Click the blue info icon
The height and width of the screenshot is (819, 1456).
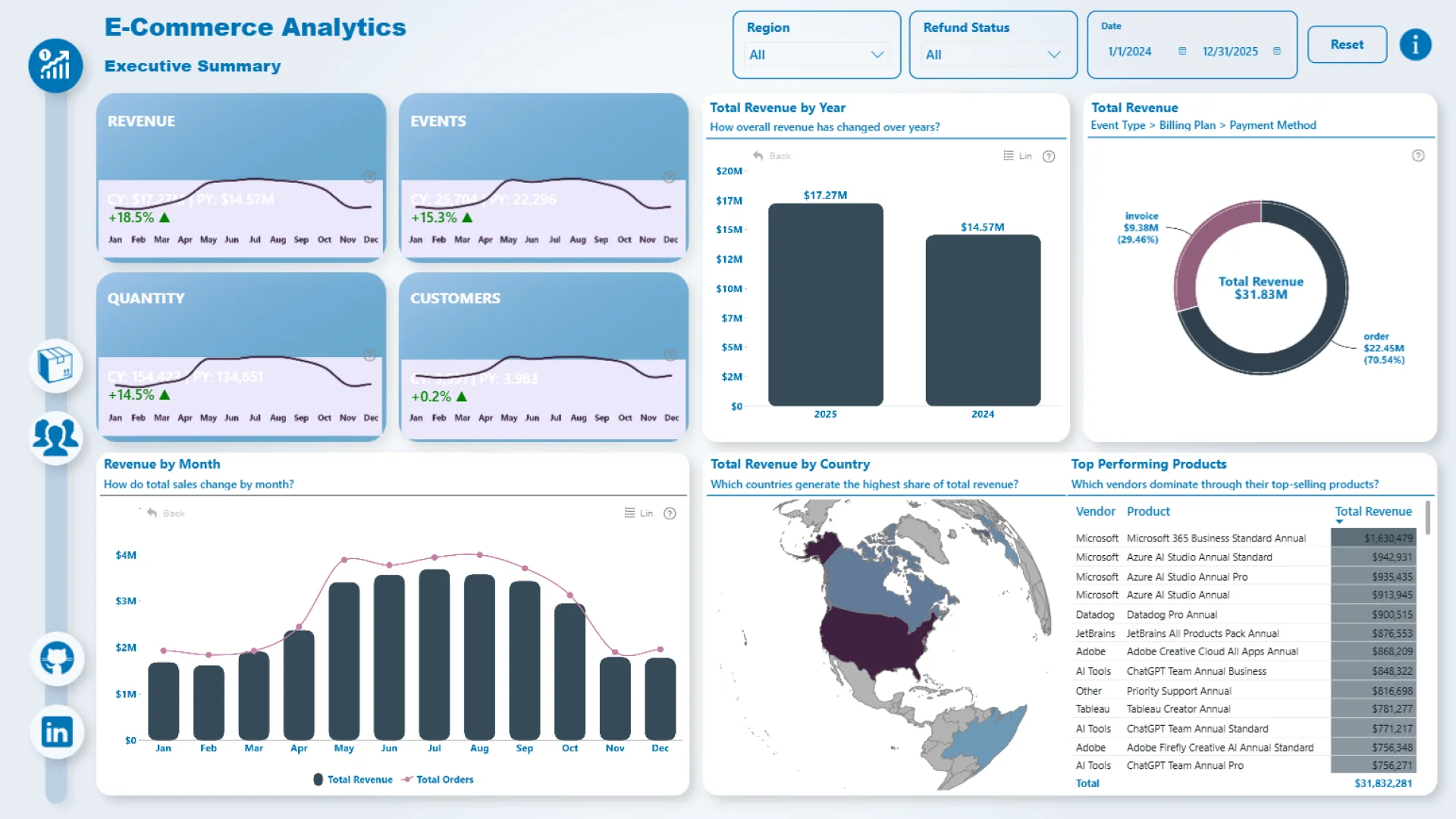pos(1415,45)
